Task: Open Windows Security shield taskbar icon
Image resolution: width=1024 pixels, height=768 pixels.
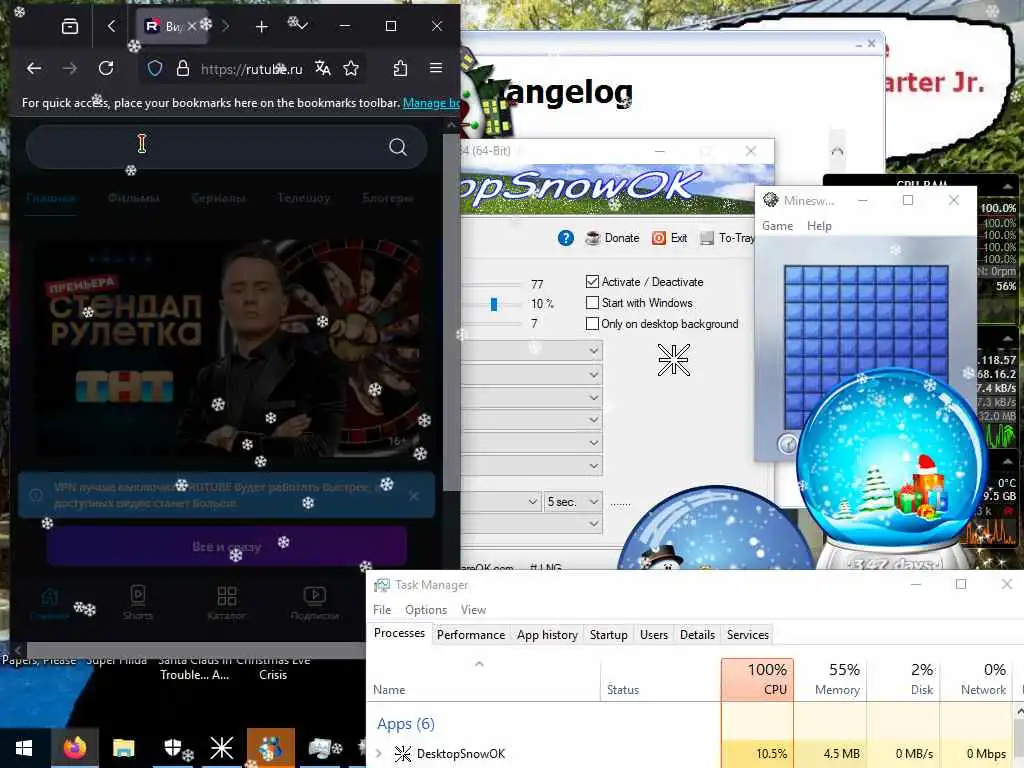Action: 172,748
